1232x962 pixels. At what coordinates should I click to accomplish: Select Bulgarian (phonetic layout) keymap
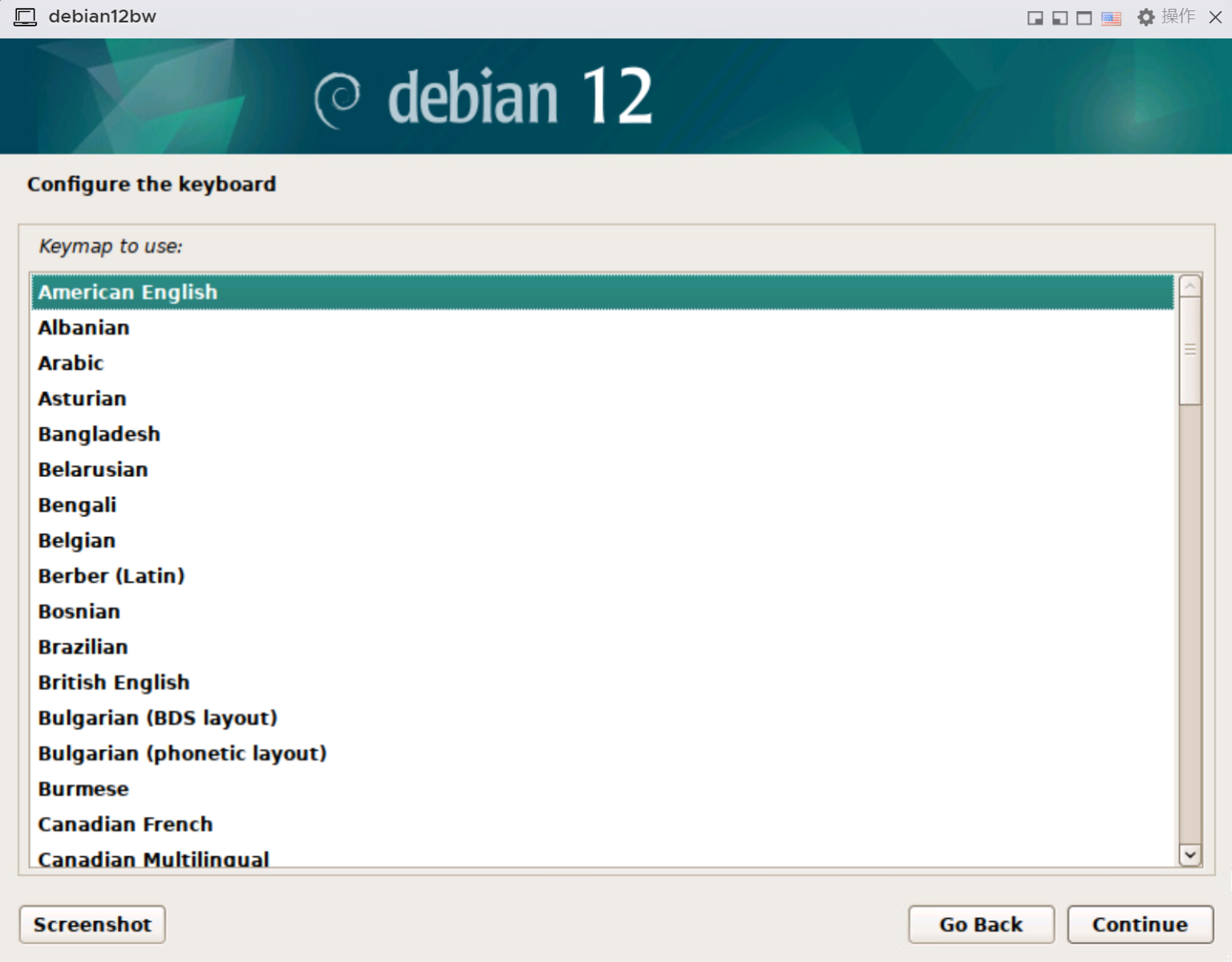click(182, 754)
